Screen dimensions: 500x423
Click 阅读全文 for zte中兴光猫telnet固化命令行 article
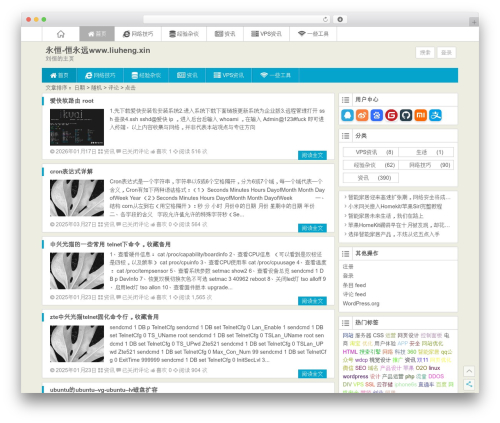[x=312, y=374]
